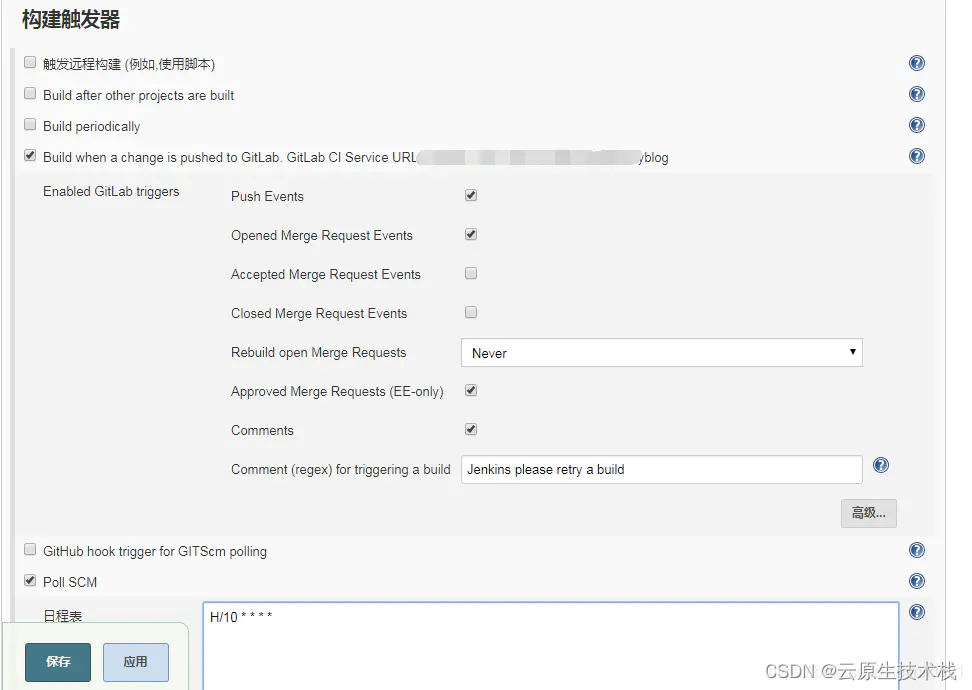Show help for Build periodically
The width and height of the screenshot is (972, 690).
coord(916,125)
